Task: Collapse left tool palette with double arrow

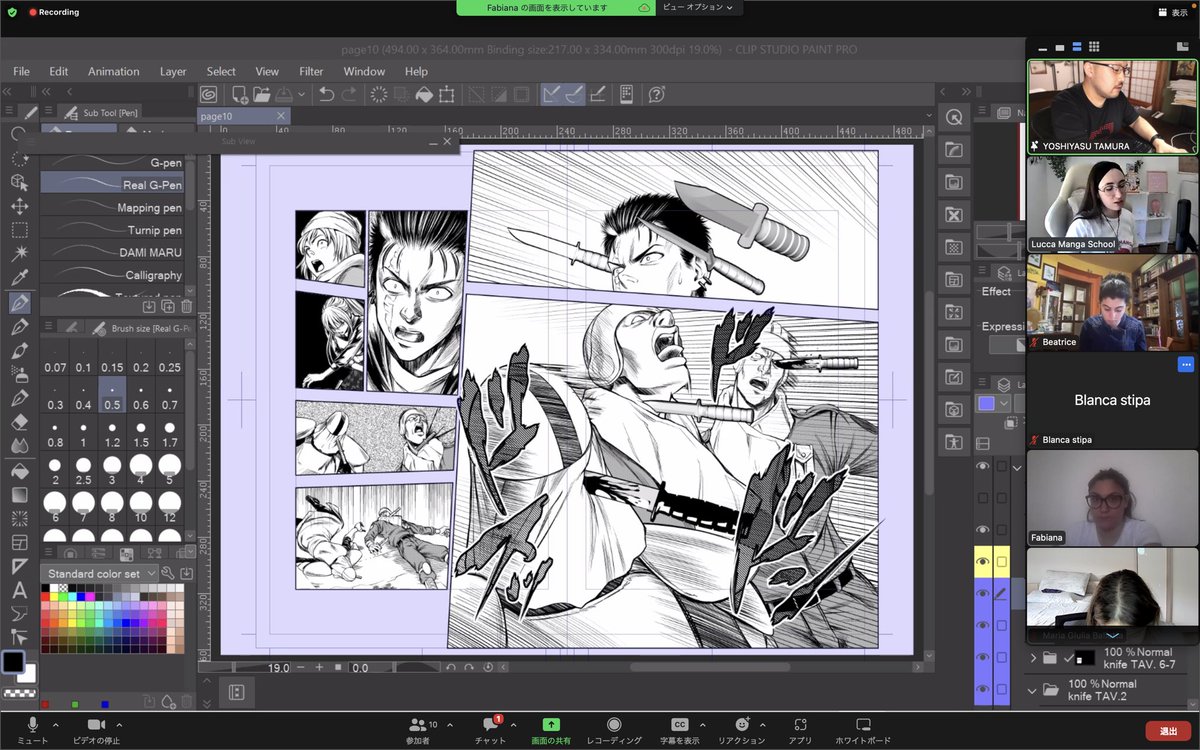Action: (8, 92)
